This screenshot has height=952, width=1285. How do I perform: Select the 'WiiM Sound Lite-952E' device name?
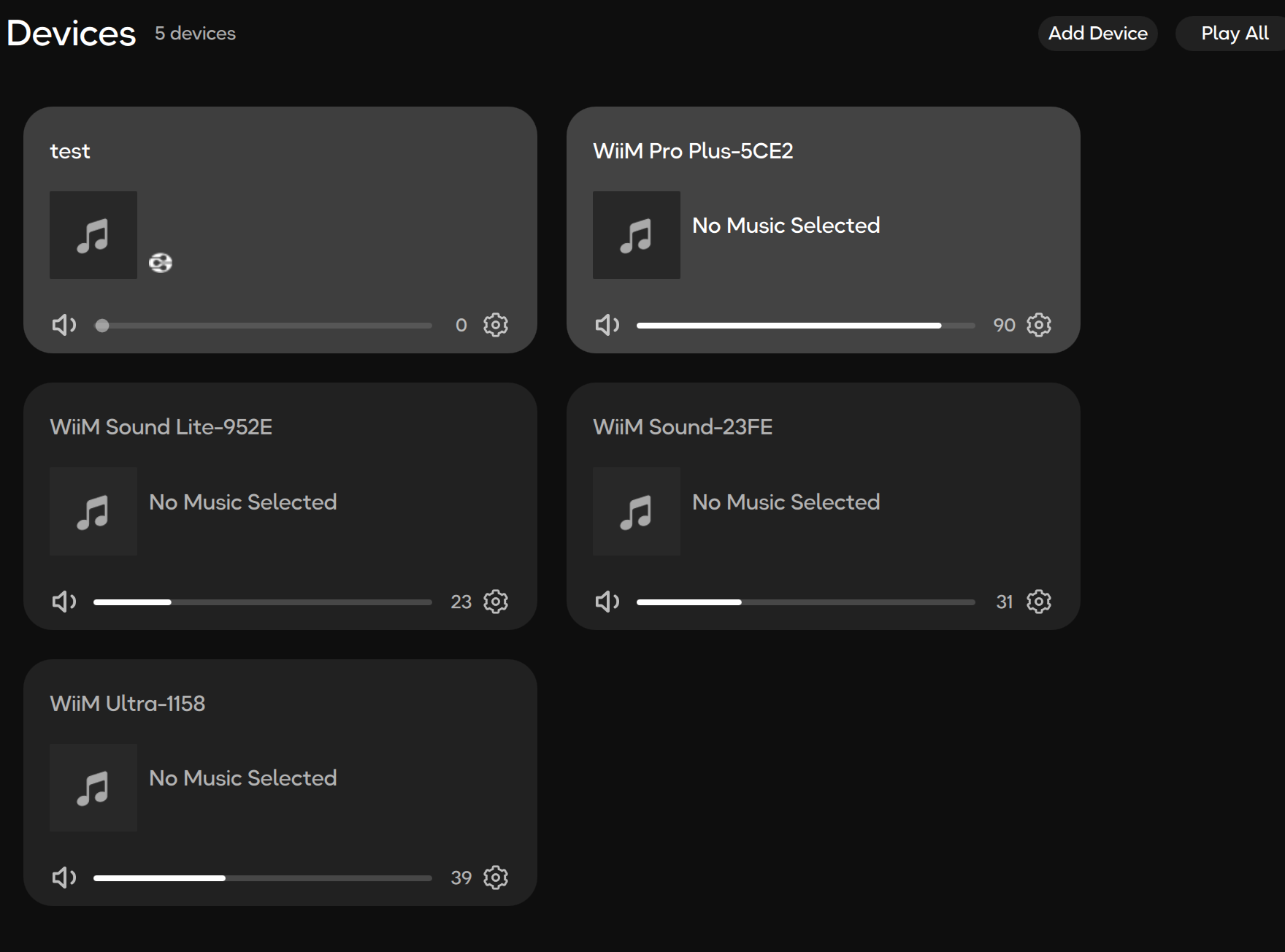[161, 427]
